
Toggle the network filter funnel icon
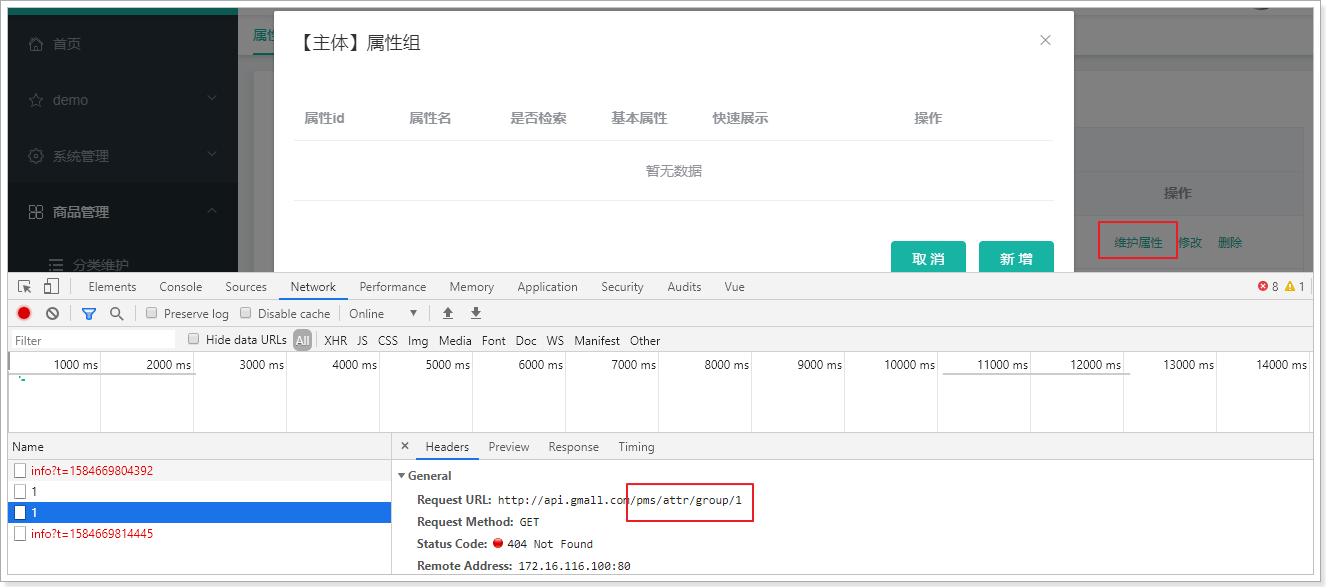tap(89, 313)
